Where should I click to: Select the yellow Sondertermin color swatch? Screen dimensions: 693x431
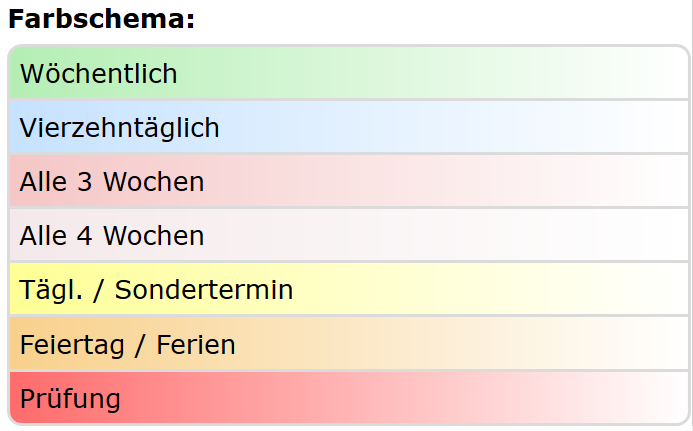400,290
